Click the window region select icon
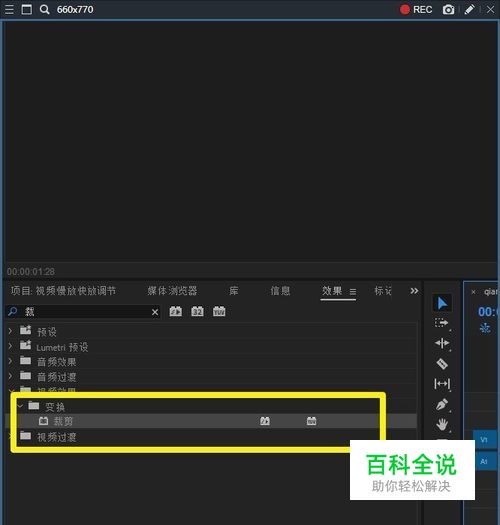The image size is (500, 525). click(x=27, y=9)
